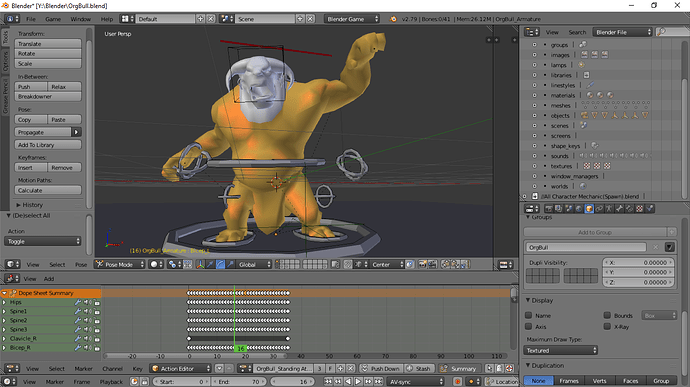Image resolution: width=690 pixels, height=387 pixels.
Task: Unlink the OrgBull_Standing action with X
Action: coord(350,368)
